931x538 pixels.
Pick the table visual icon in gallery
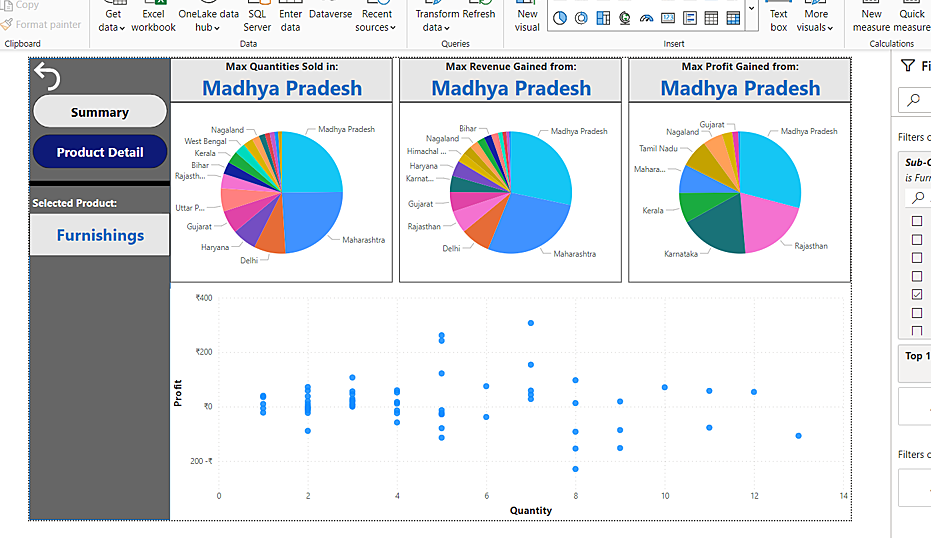pos(711,18)
